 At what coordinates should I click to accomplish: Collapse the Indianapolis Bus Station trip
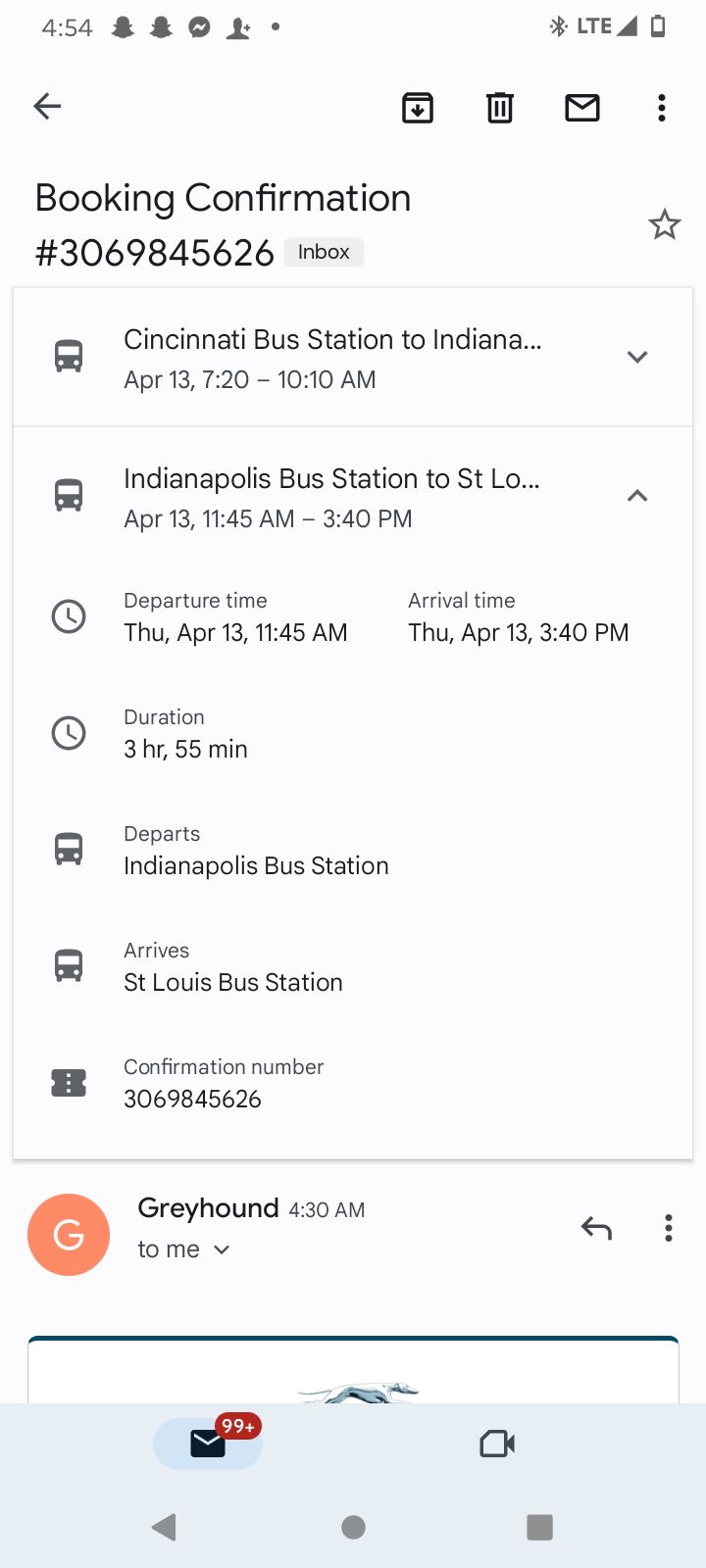[x=637, y=496]
